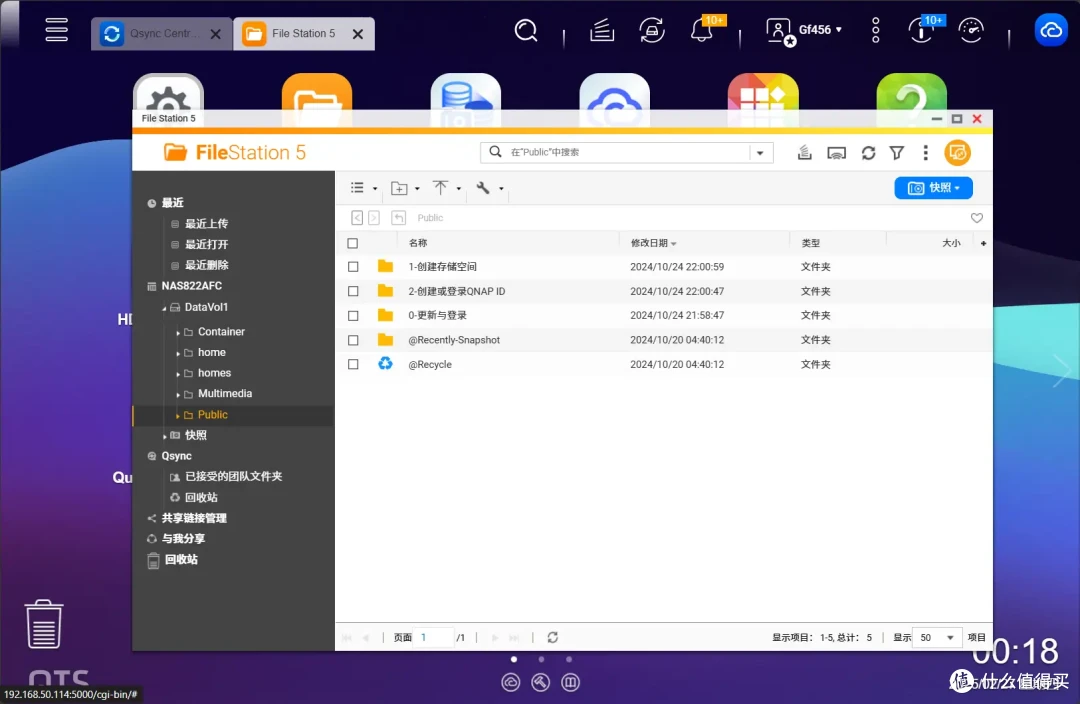This screenshot has height=704, width=1080.
Task: Select 最近上传 in the sidebar
Action: coord(206,224)
